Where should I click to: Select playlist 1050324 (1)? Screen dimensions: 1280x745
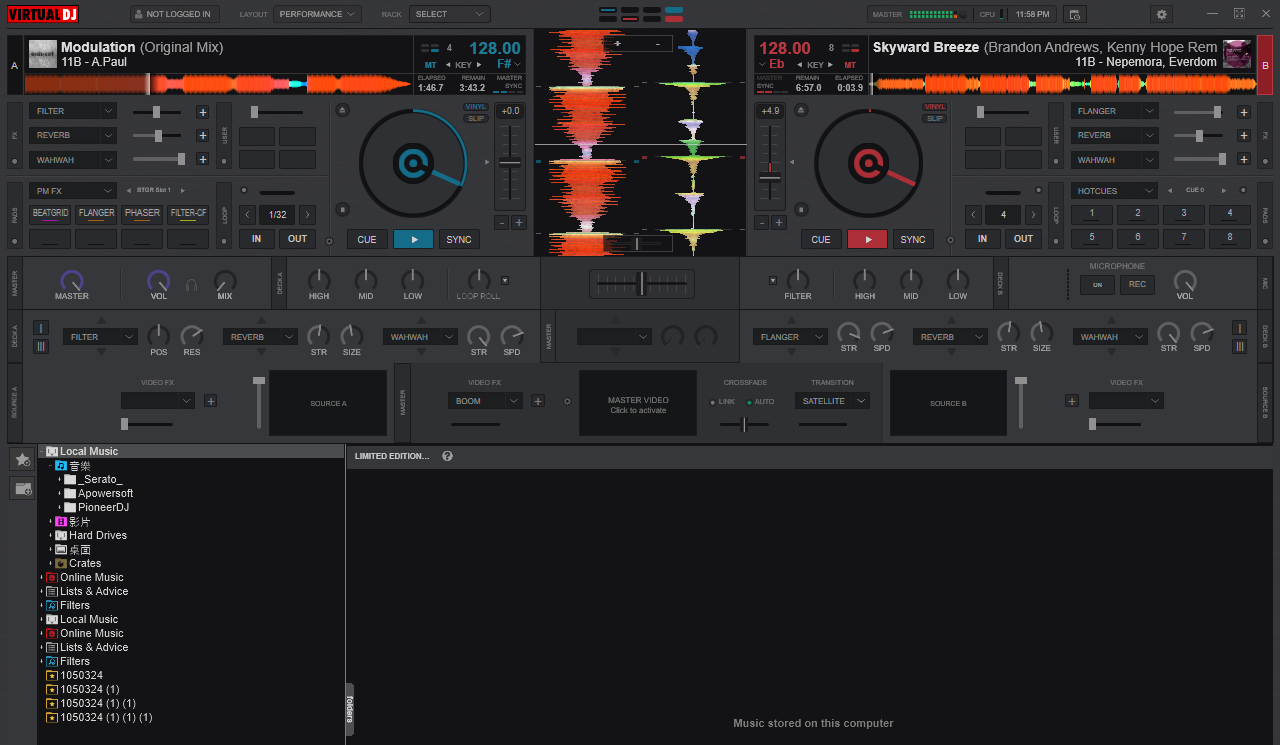(x=89, y=690)
